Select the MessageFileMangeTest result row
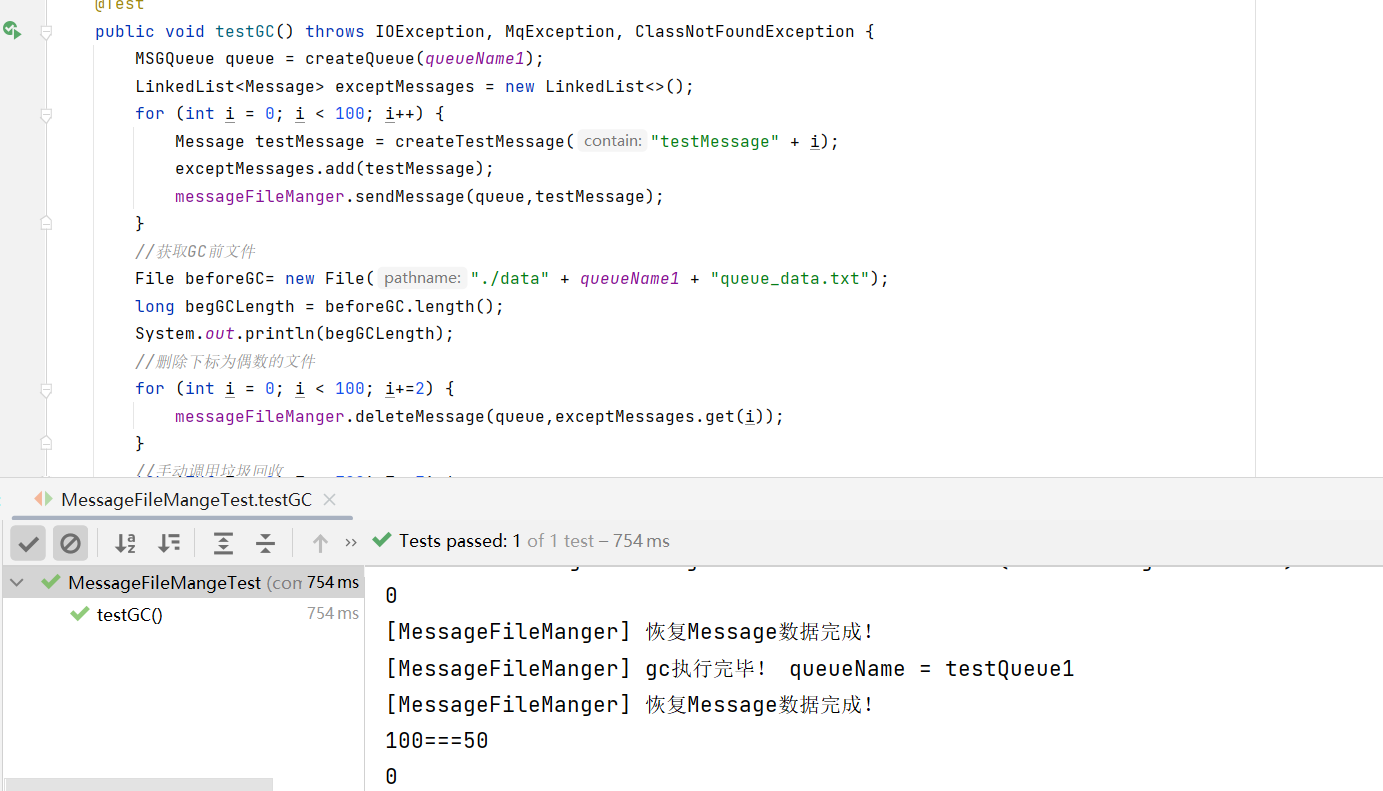1383x791 pixels. click(182, 582)
